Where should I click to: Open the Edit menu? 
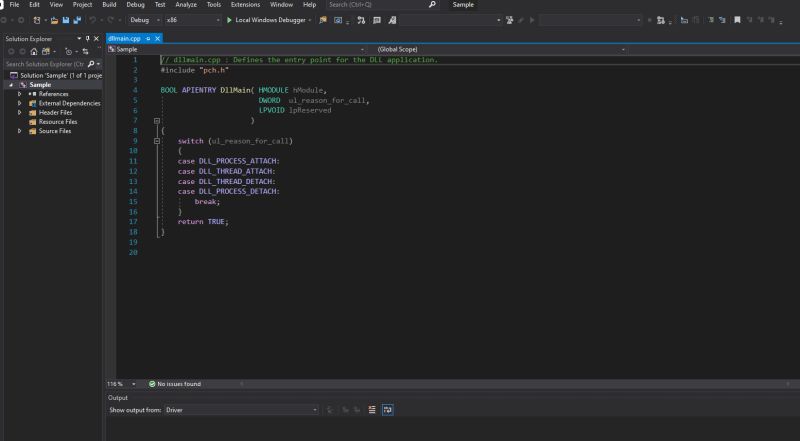34,5
